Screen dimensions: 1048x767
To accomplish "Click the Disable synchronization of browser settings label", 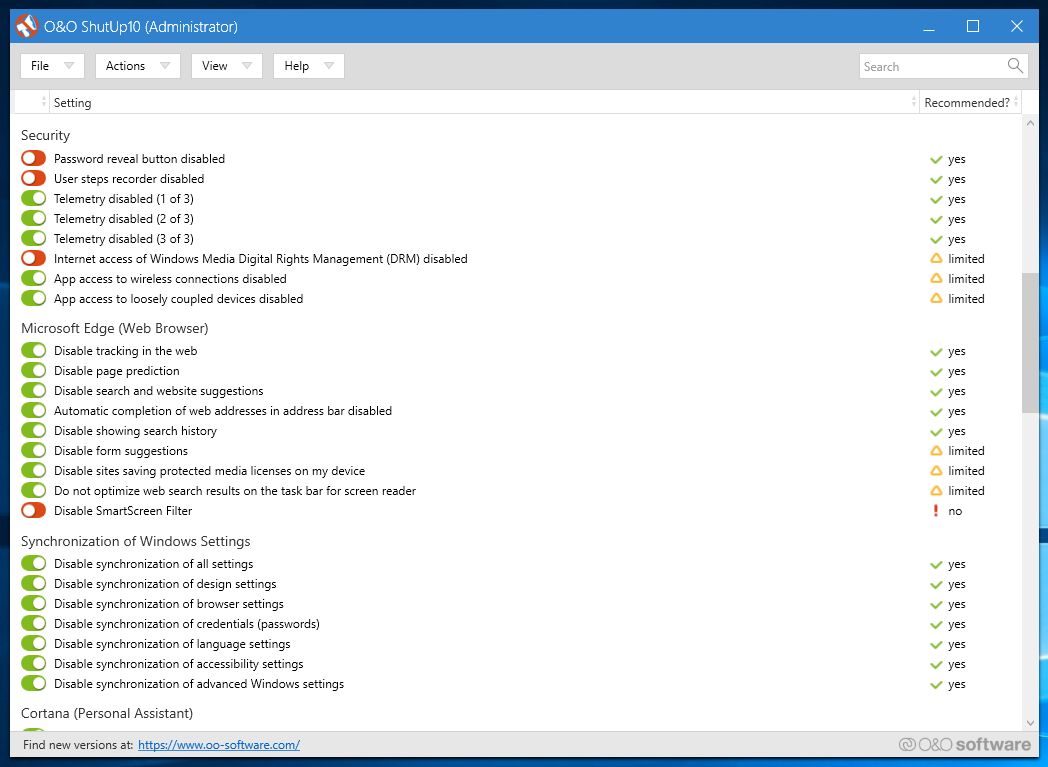I will (x=168, y=604).
